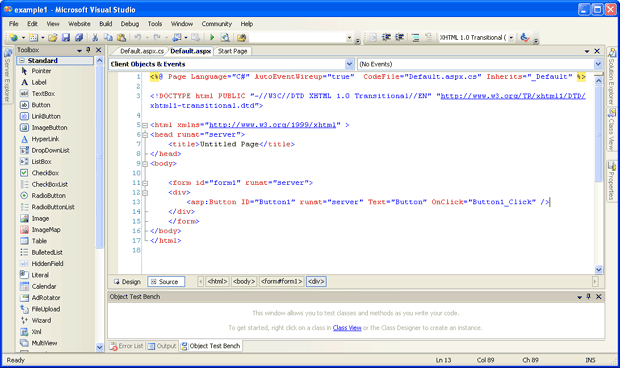Click the Undo arrow icon

[x=138, y=38]
